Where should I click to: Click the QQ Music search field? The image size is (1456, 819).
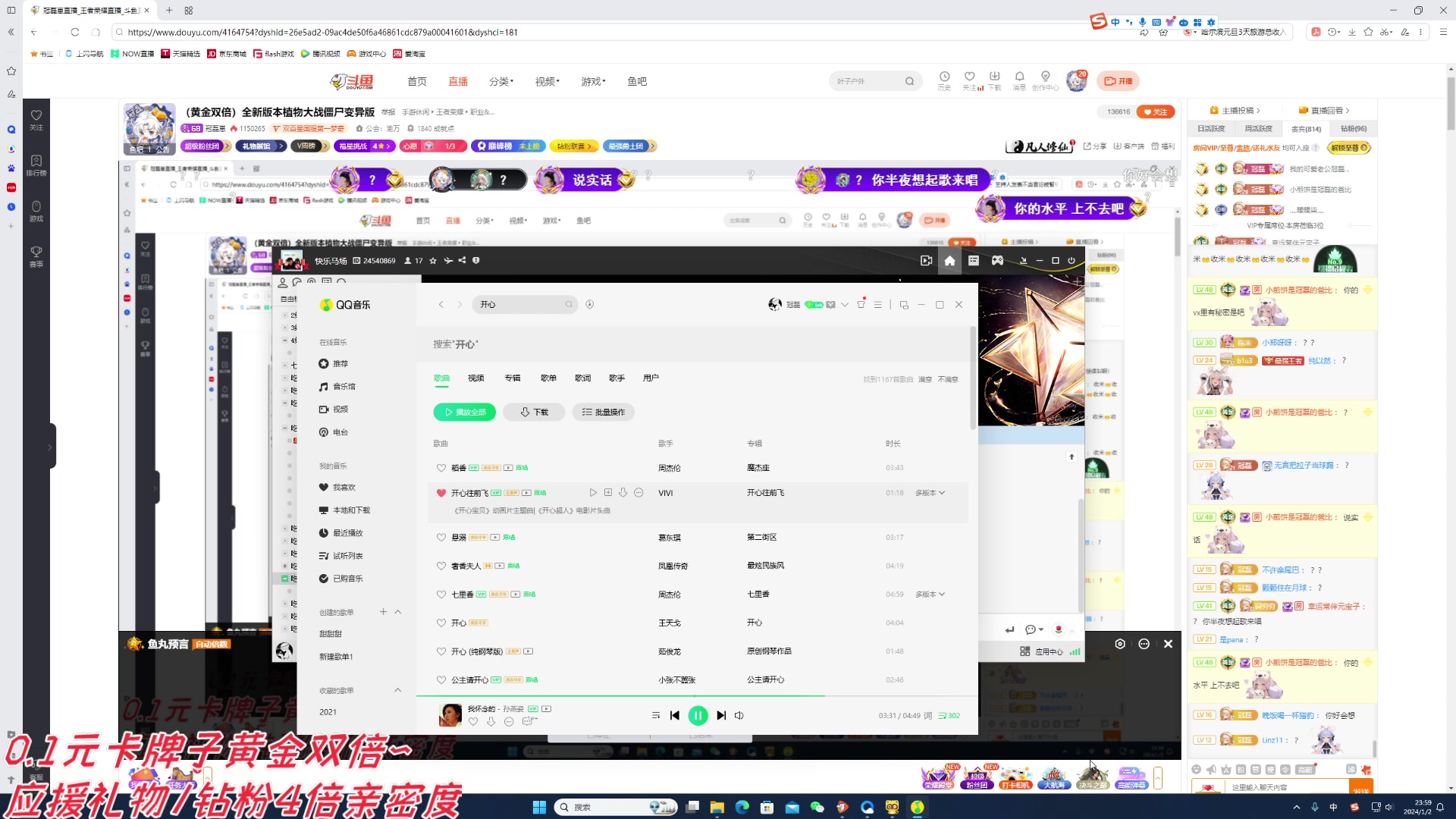tap(523, 305)
